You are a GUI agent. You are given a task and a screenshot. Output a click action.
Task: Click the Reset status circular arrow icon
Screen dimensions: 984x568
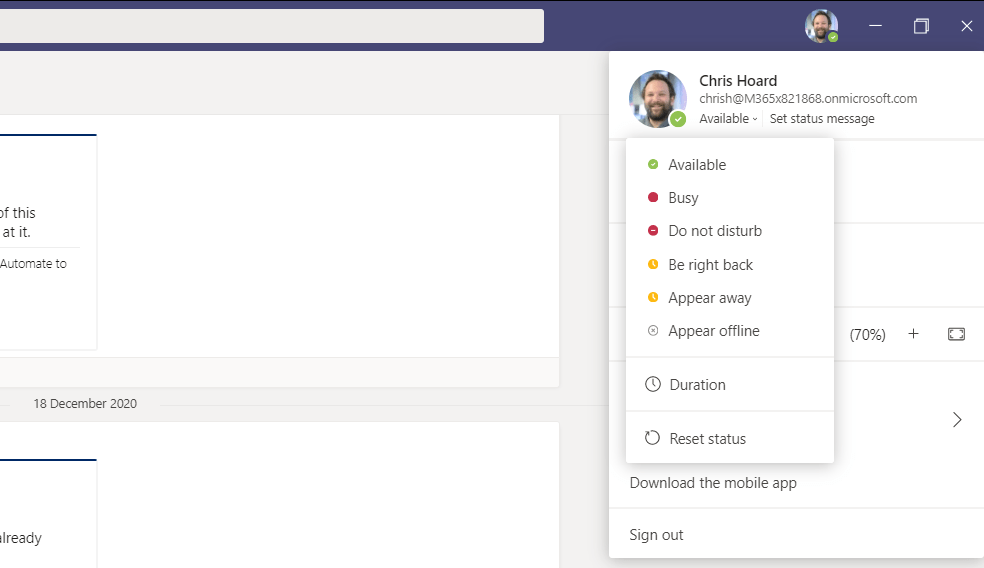[653, 439]
